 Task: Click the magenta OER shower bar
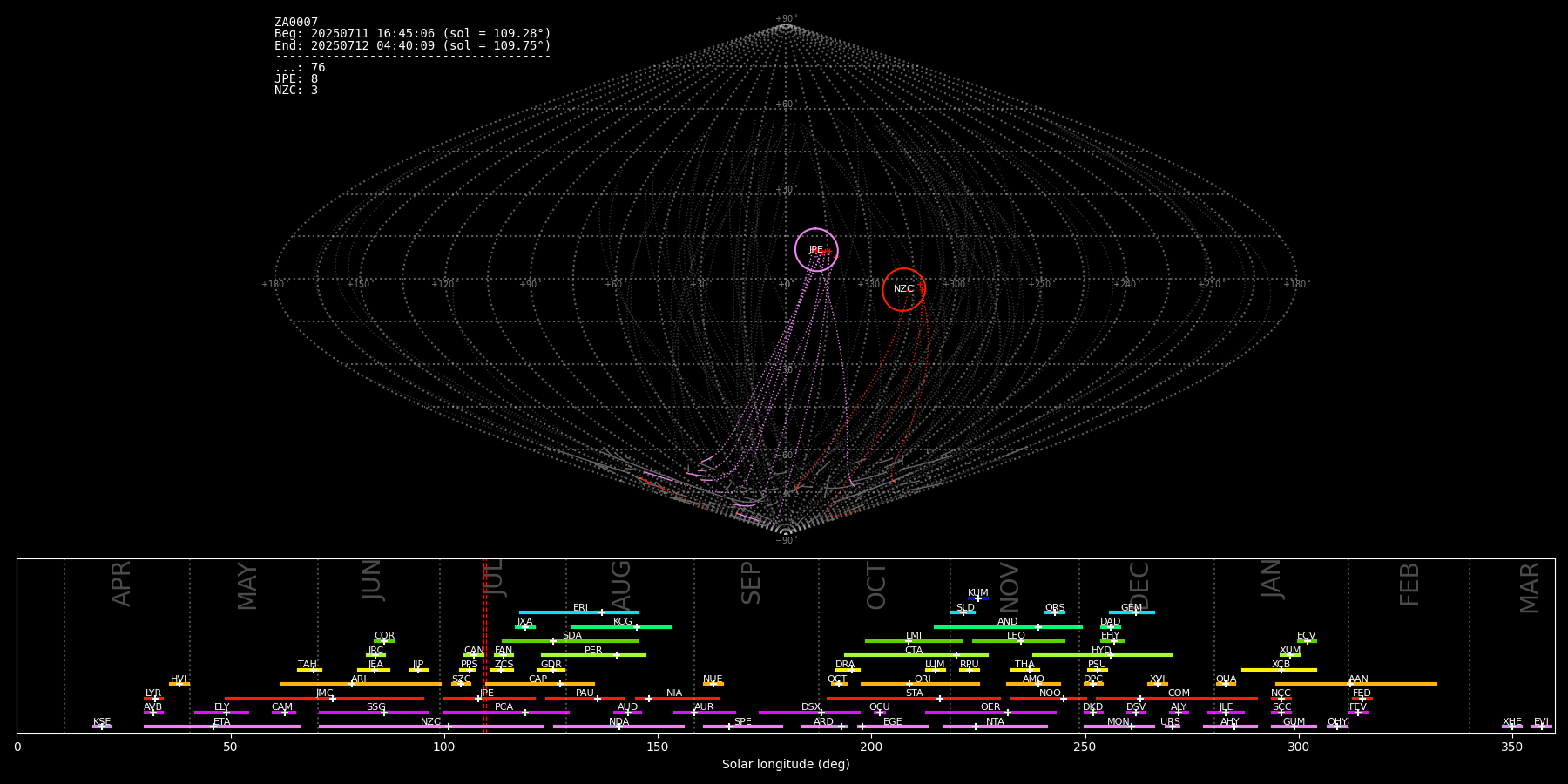990,713
